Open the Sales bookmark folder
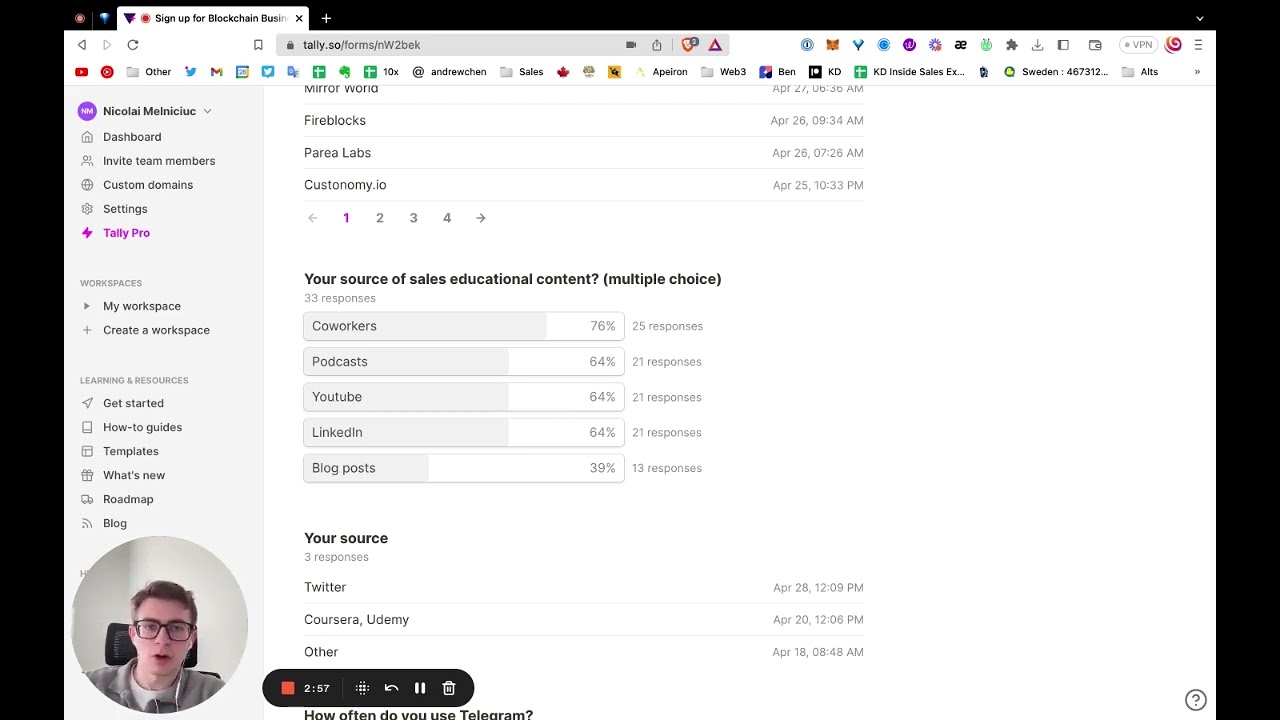 (x=522, y=72)
